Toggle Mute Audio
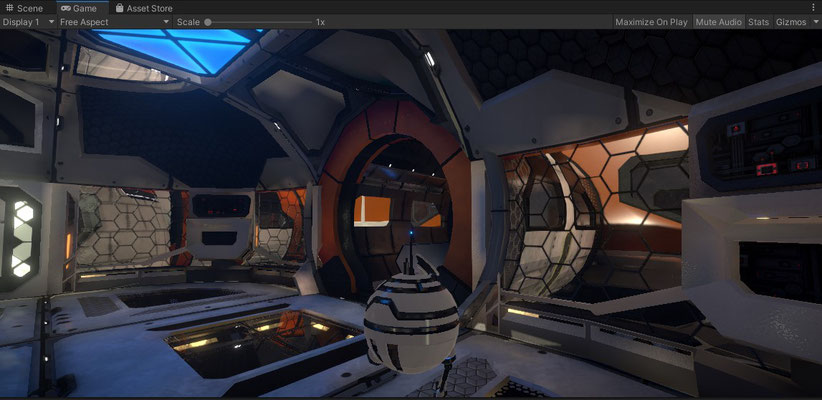 click(x=718, y=22)
